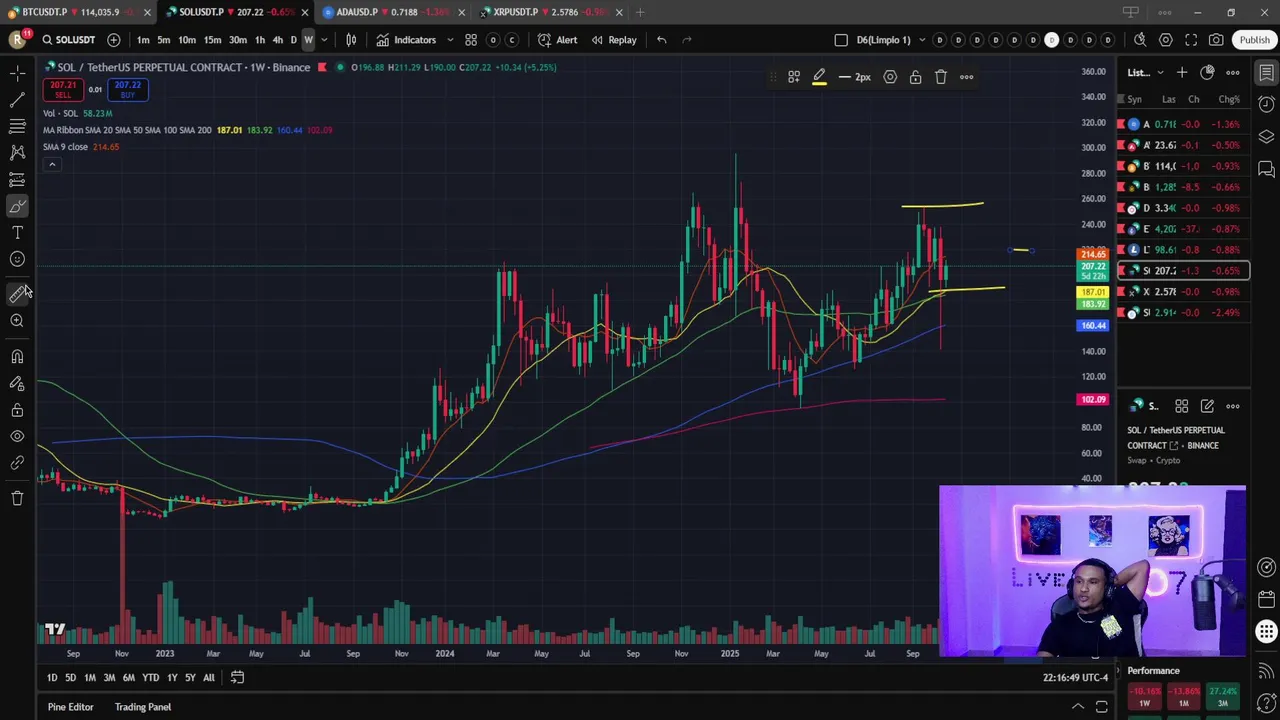This screenshot has height=720, width=1280.
Task: Select the Text annotation tool
Action: pyautogui.click(x=17, y=232)
